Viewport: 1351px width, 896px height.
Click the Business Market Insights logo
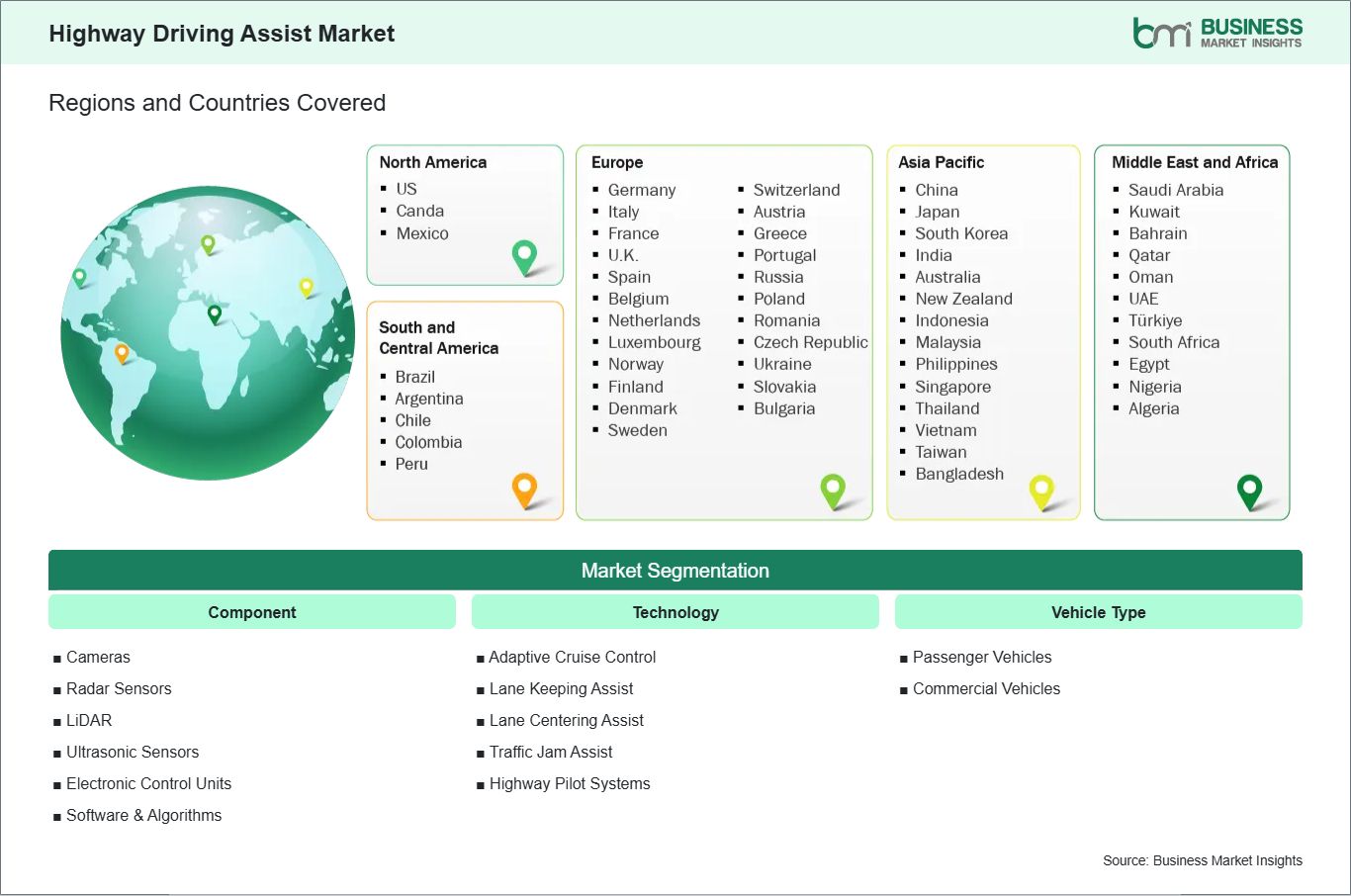[1217, 33]
